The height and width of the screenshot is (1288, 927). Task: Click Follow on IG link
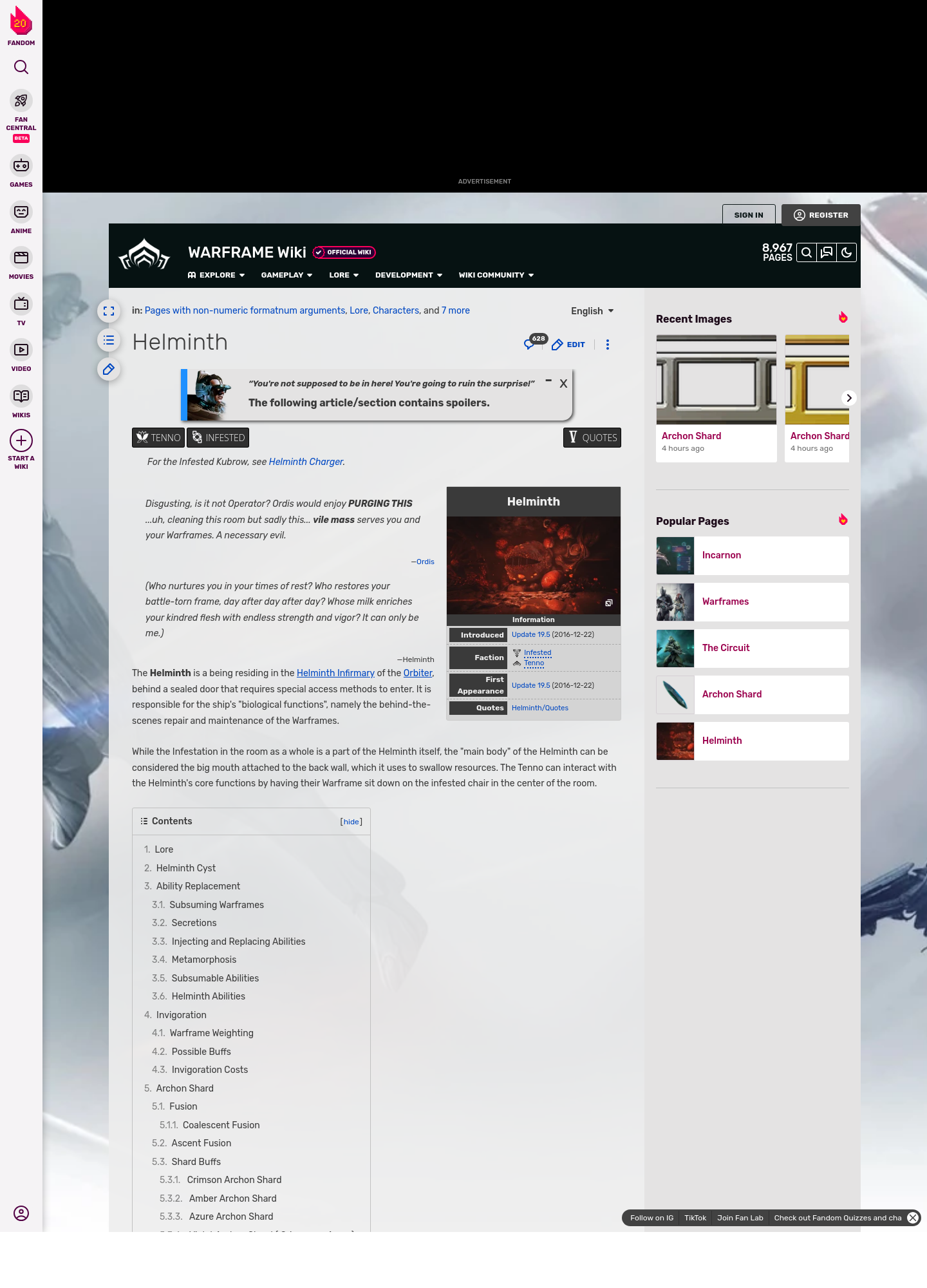651,1218
